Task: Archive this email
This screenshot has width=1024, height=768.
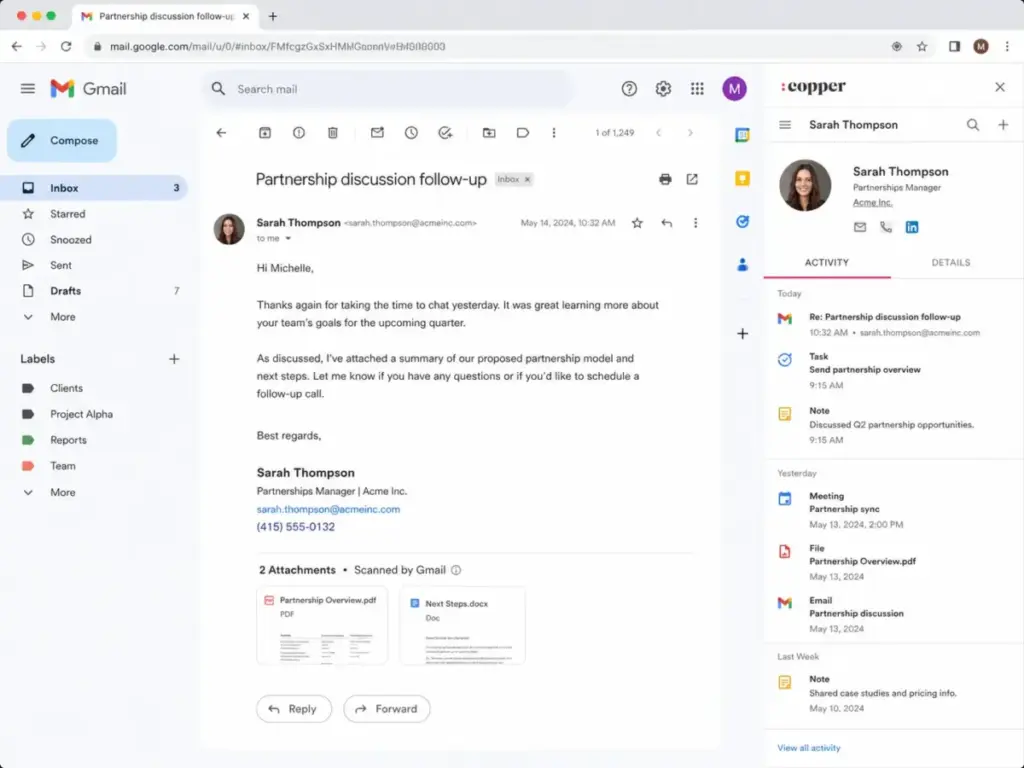Action: coord(264,133)
